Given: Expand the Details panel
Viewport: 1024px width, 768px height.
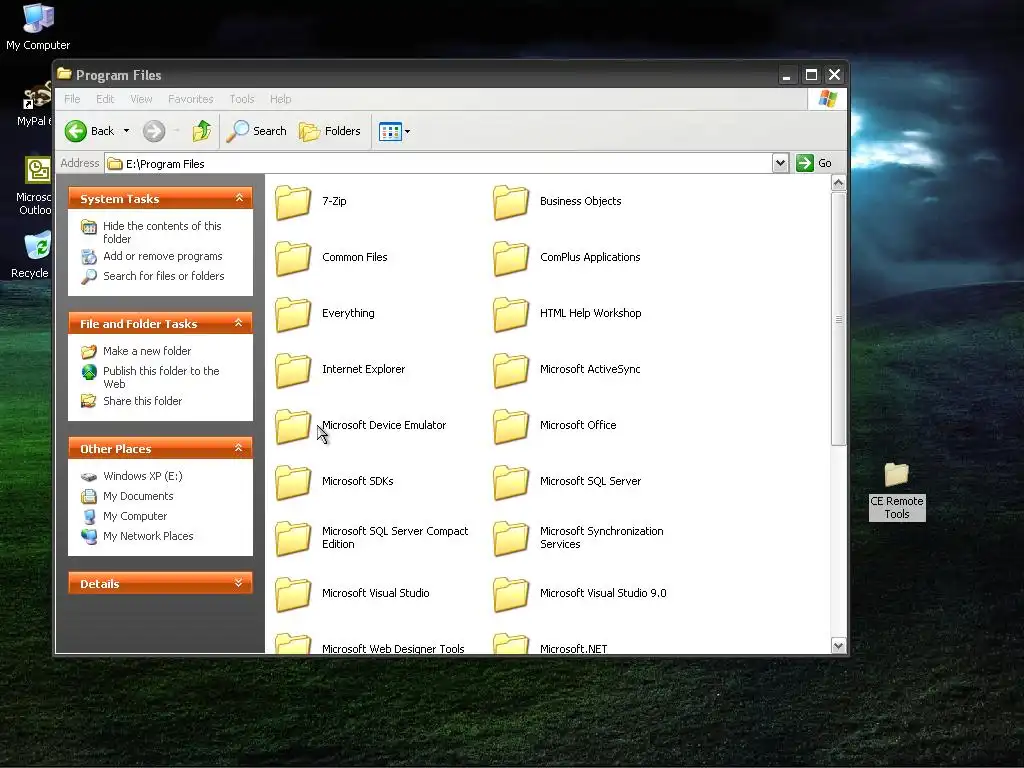Looking at the screenshot, I should pos(239,583).
